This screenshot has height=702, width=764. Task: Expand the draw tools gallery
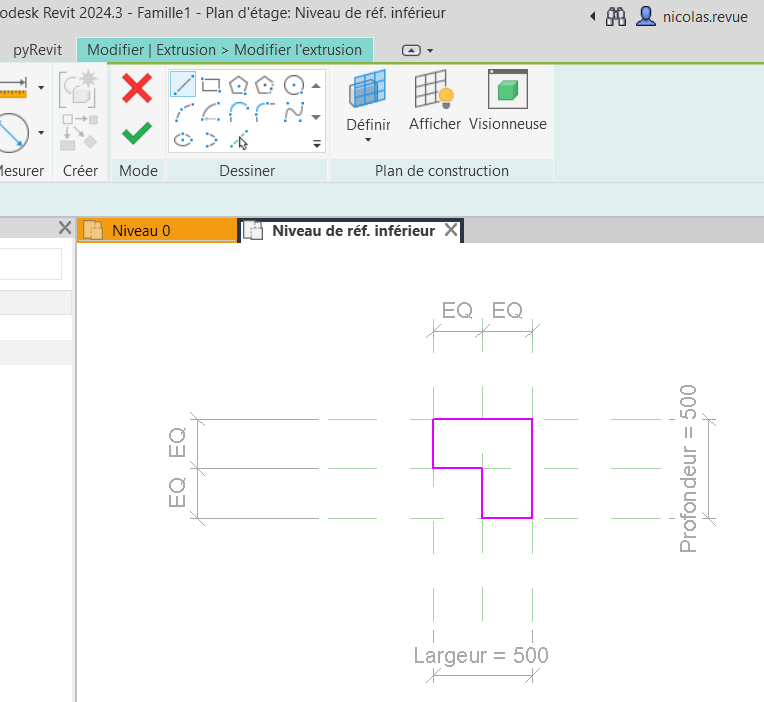[x=317, y=144]
